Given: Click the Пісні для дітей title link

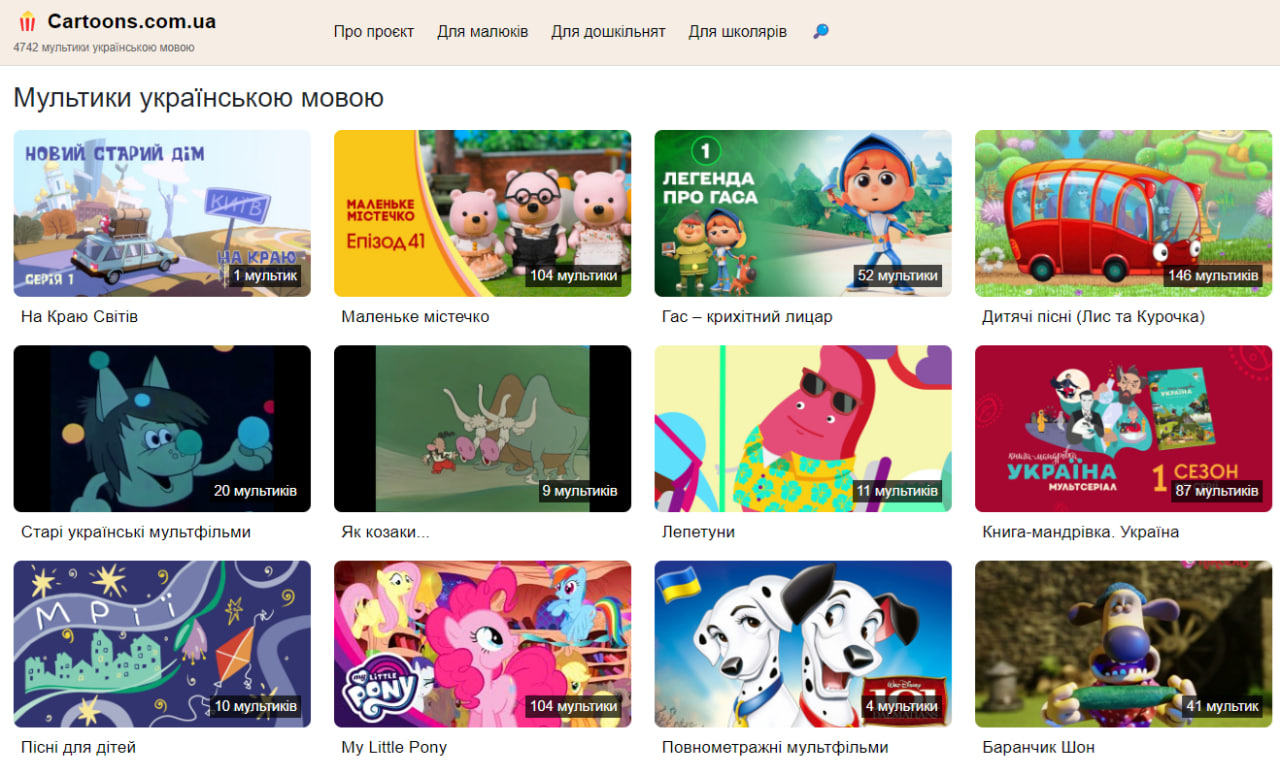Looking at the screenshot, I should (78, 747).
